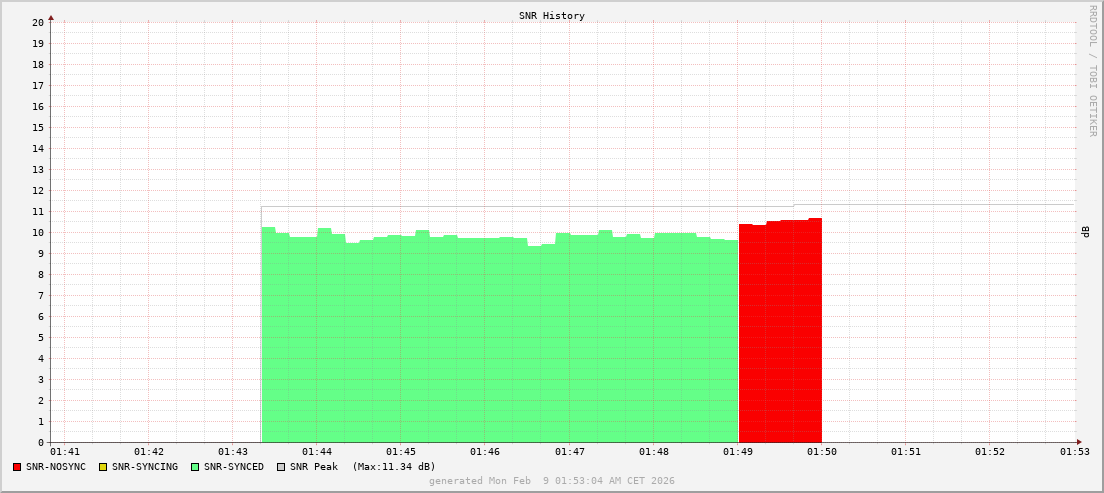Click the 01:52 time axis label
1104x493 pixels.
pos(991,452)
